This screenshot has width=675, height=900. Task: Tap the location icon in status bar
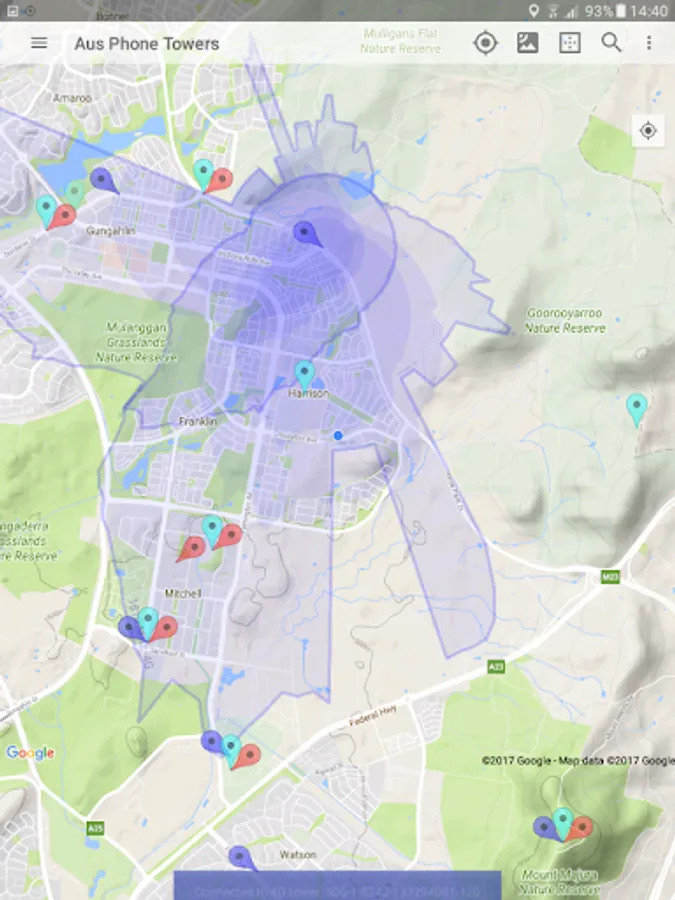click(x=534, y=10)
